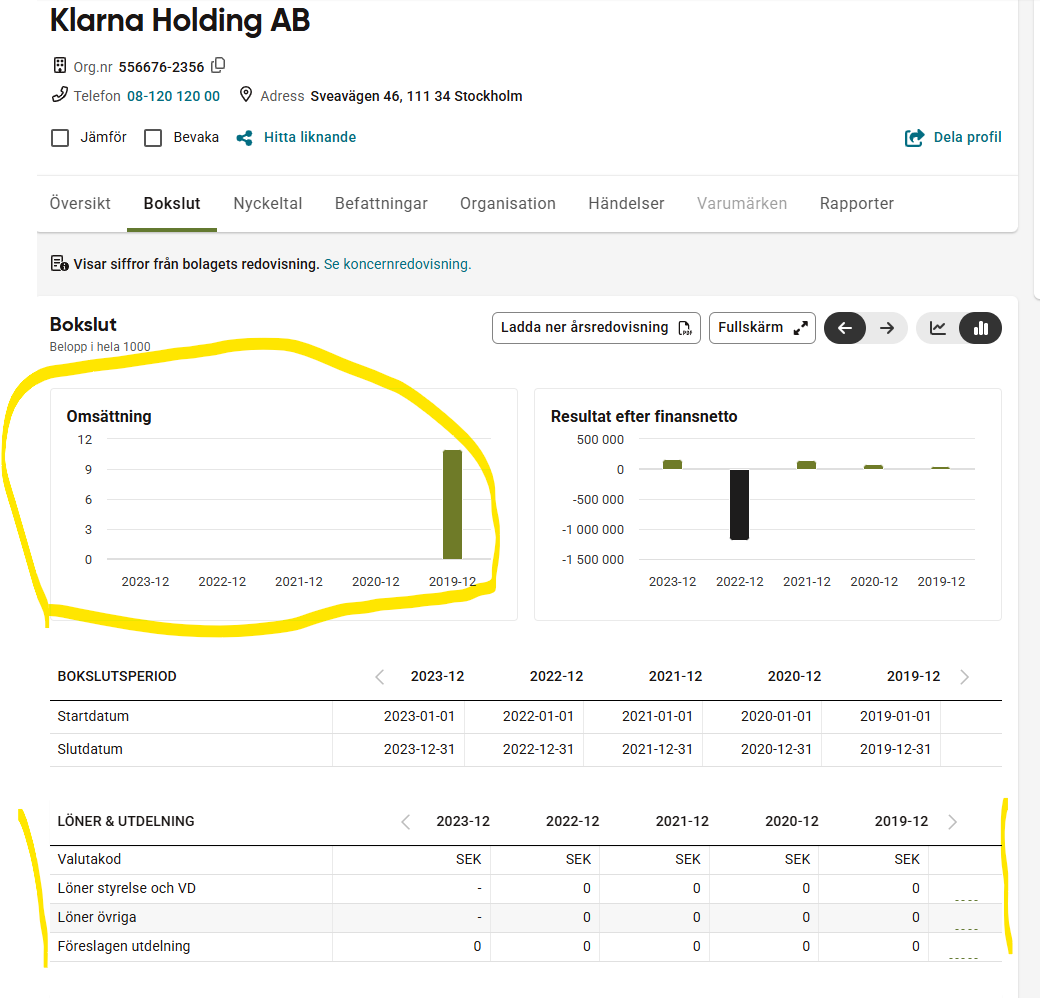Click the Dela profil share icon

pos(914,138)
